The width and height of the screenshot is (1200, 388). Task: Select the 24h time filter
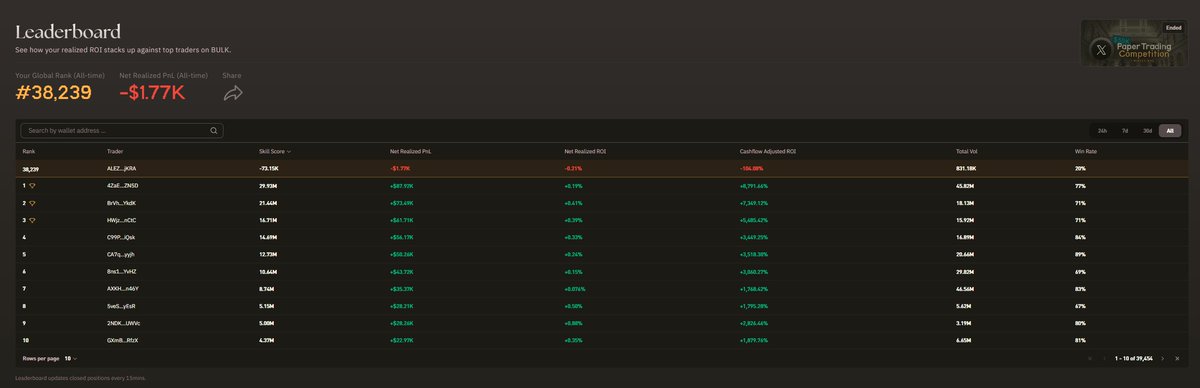click(1102, 130)
